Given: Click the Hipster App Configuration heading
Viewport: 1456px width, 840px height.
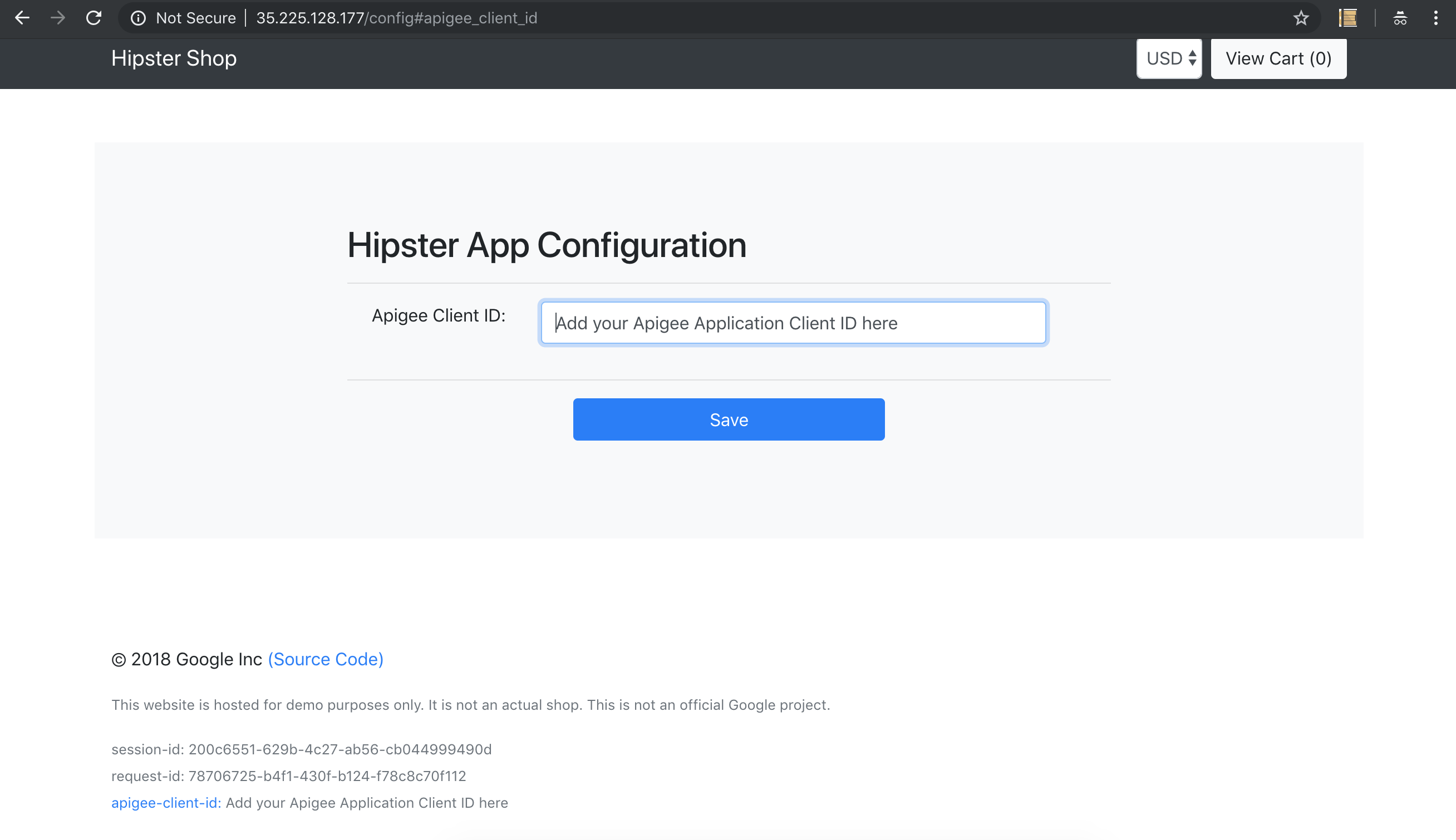Looking at the screenshot, I should [546, 245].
